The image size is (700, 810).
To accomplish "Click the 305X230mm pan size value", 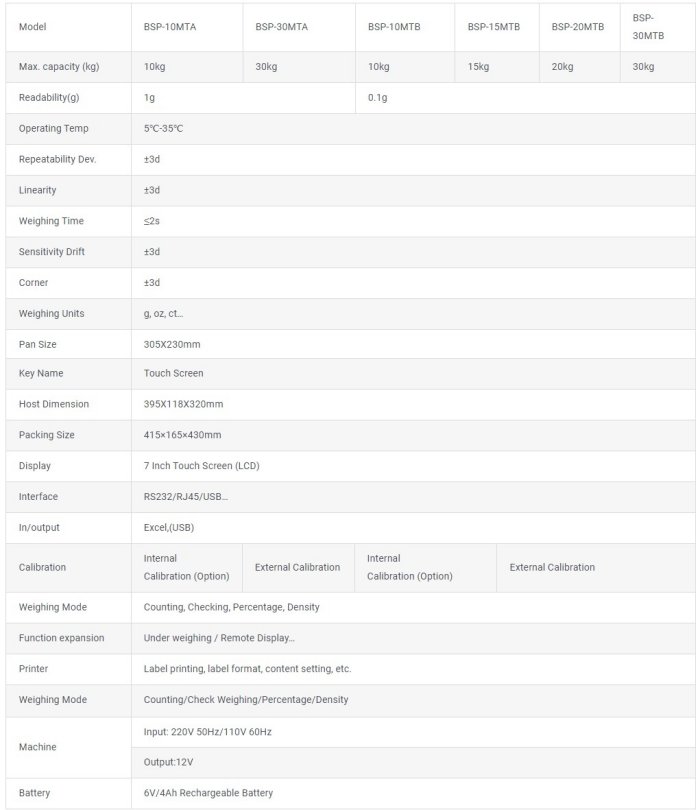I will [x=170, y=344].
